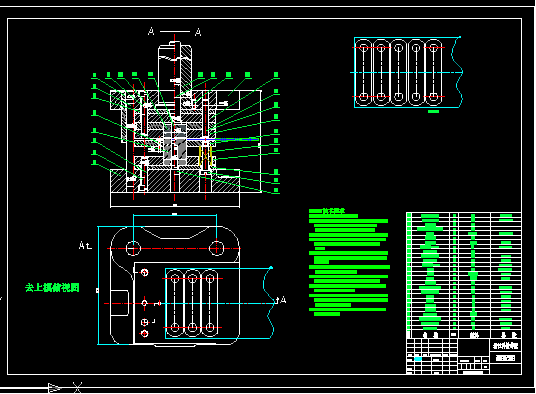Select the left guide-pin hole circle in plan view
This screenshot has height=394, width=536.
pos(133,248)
